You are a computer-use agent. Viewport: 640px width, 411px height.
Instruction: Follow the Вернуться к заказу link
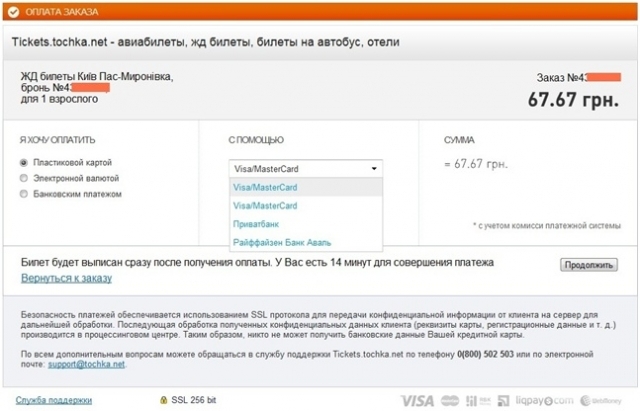coord(66,278)
